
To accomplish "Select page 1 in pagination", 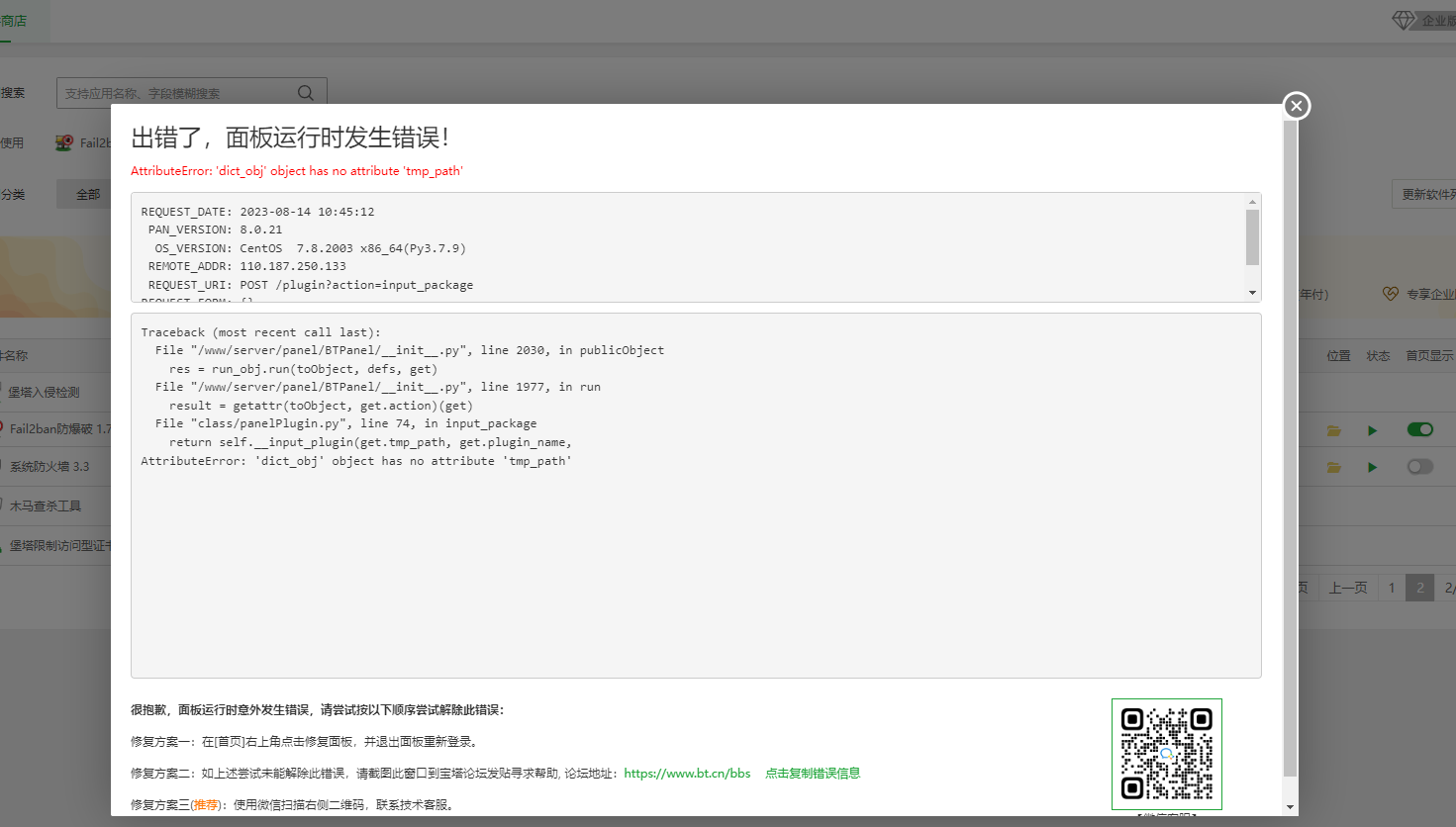I will click(x=1392, y=588).
